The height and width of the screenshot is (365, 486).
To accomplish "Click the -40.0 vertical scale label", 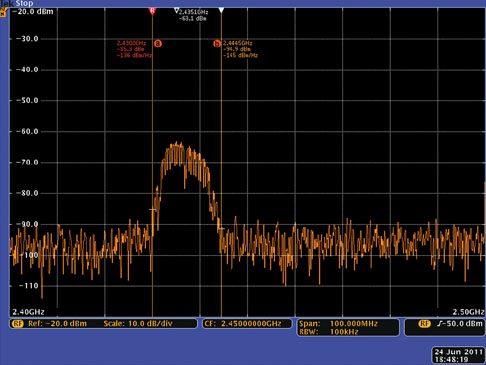I will coord(28,70).
